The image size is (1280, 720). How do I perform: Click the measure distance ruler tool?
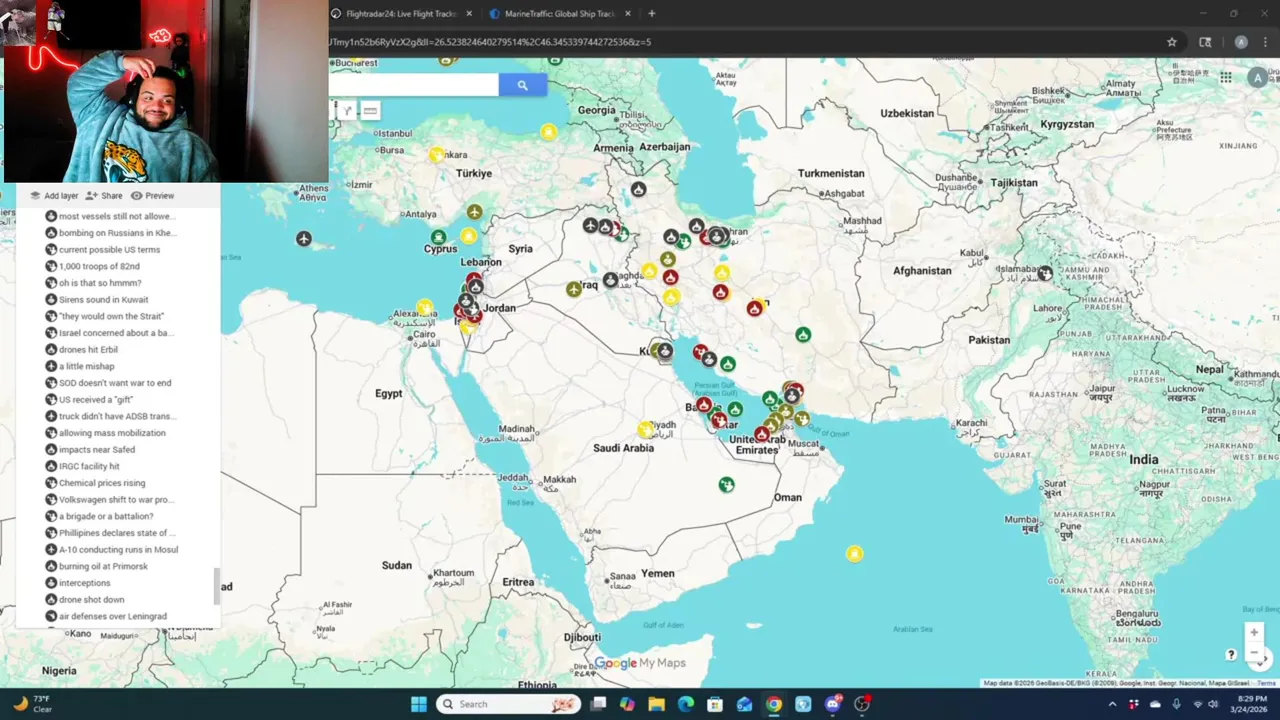click(x=370, y=111)
